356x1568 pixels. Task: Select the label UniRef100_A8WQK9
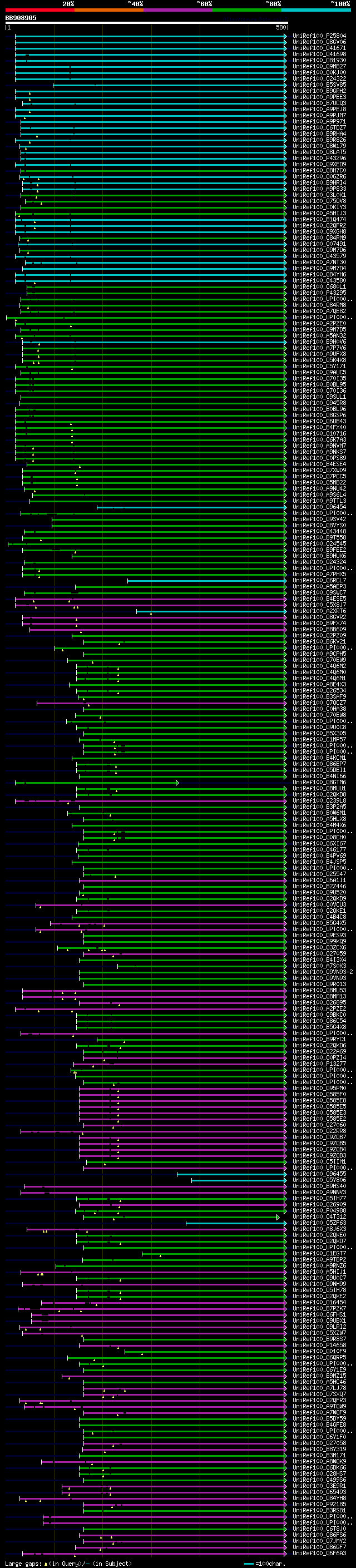click(319, 1461)
